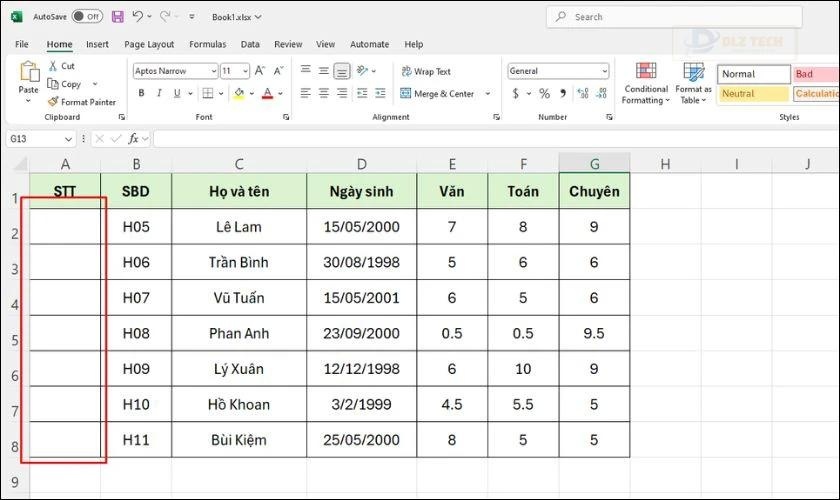
Task: Click the Select All corner triangle
Action: pyautogui.click(x=19, y=163)
